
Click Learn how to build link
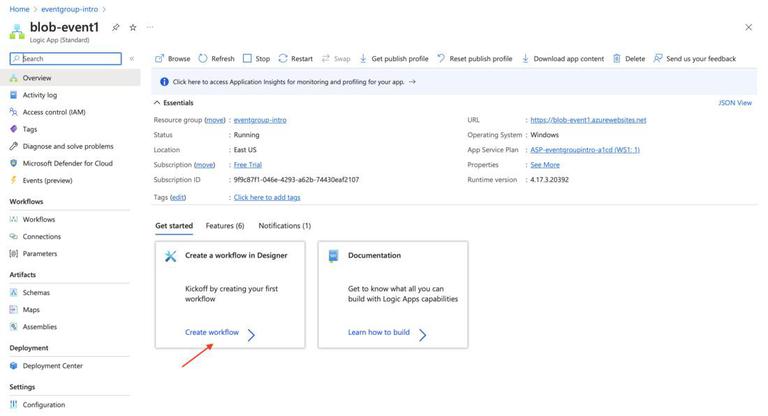coord(379,332)
